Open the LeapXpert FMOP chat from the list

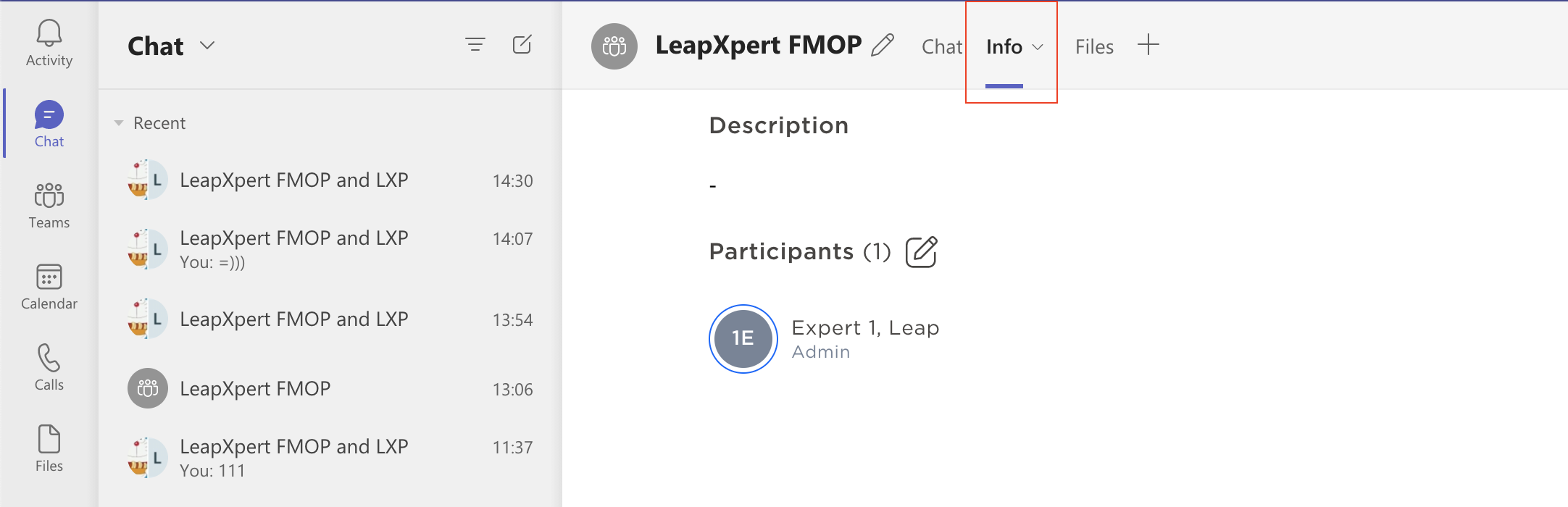pyautogui.click(x=256, y=389)
